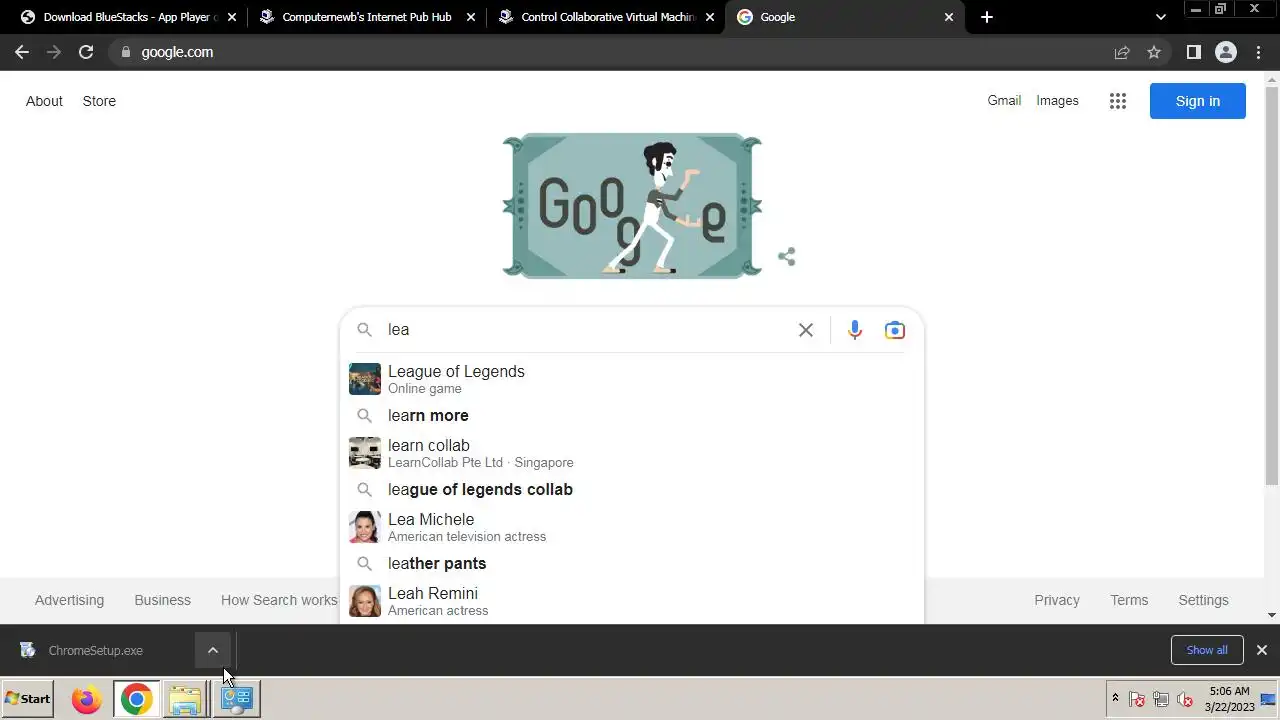
Task: Open the Terms footer link
Action: (x=1129, y=600)
